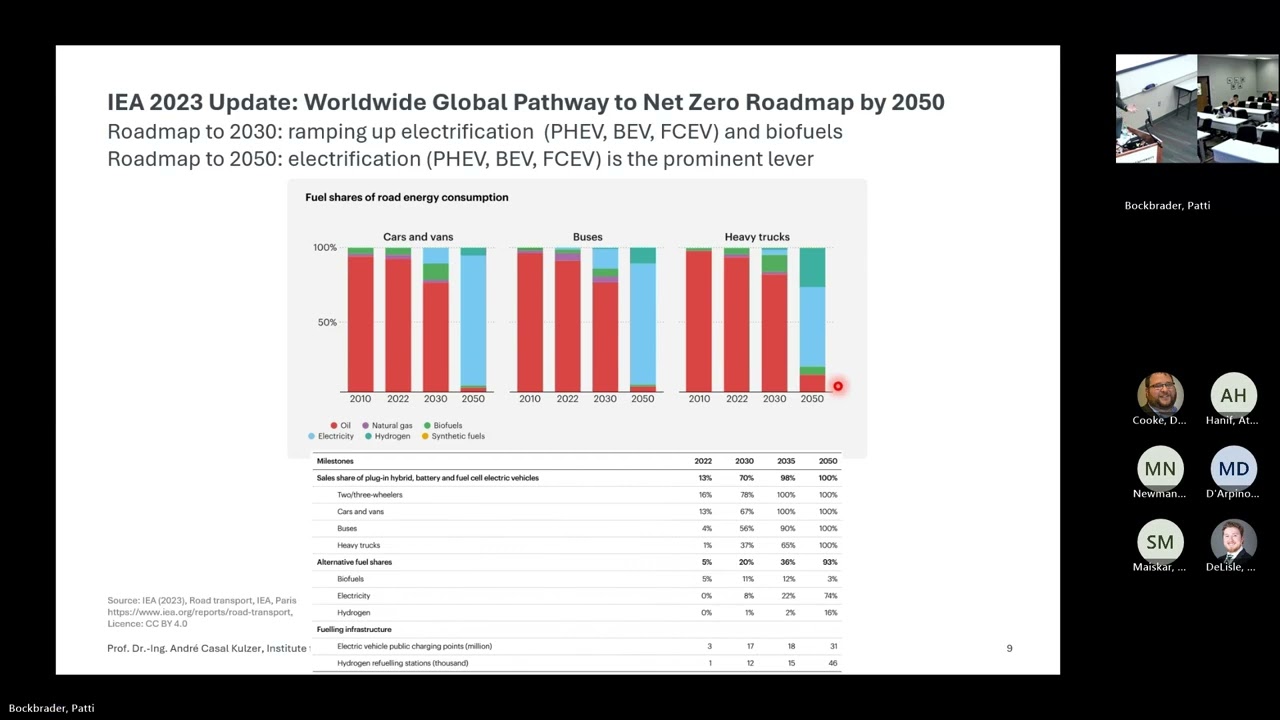This screenshot has height=720, width=1280.
Task: Select the SM avatar for Maiskar
Action: point(1160,542)
